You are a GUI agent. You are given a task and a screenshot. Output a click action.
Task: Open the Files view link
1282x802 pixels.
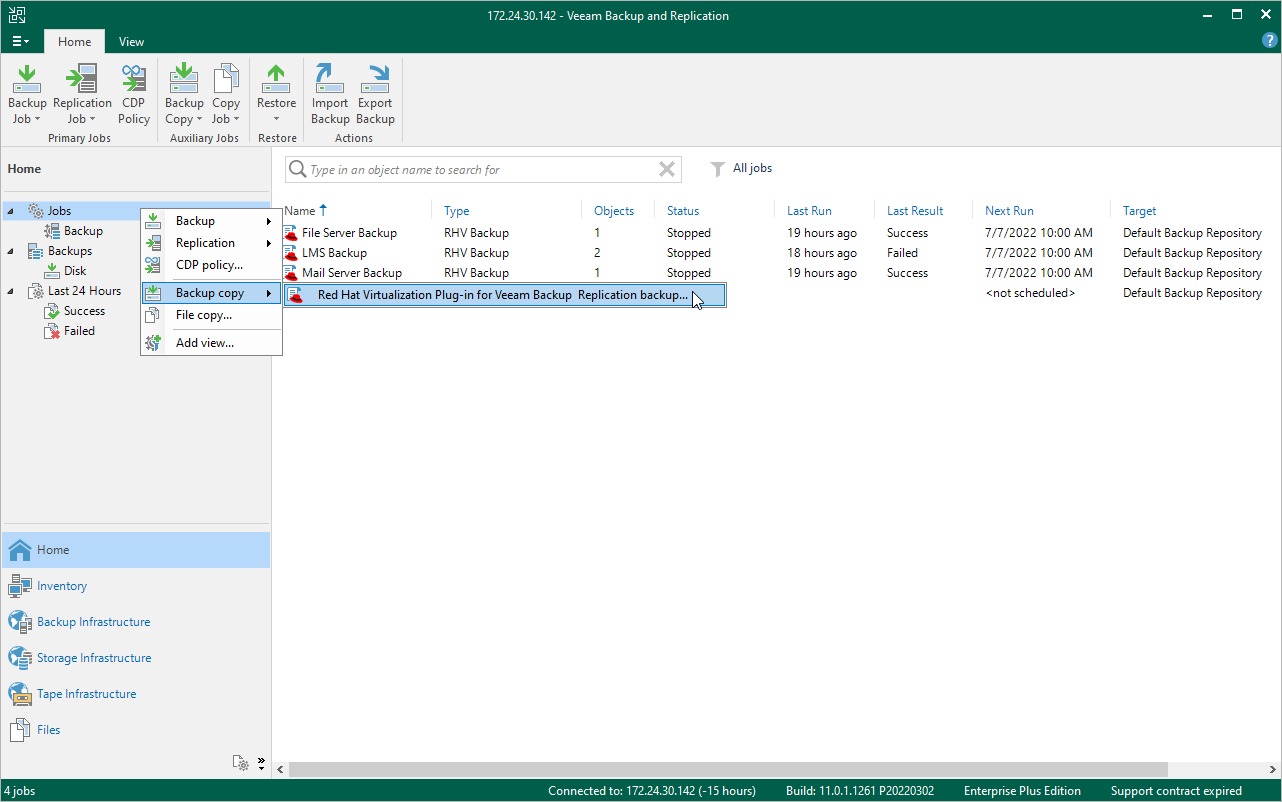pyautogui.click(x=49, y=730)
